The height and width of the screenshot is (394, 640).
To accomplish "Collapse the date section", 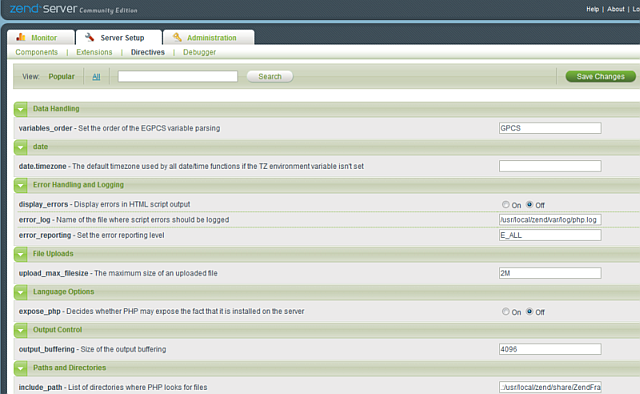I will click(21, 147).
